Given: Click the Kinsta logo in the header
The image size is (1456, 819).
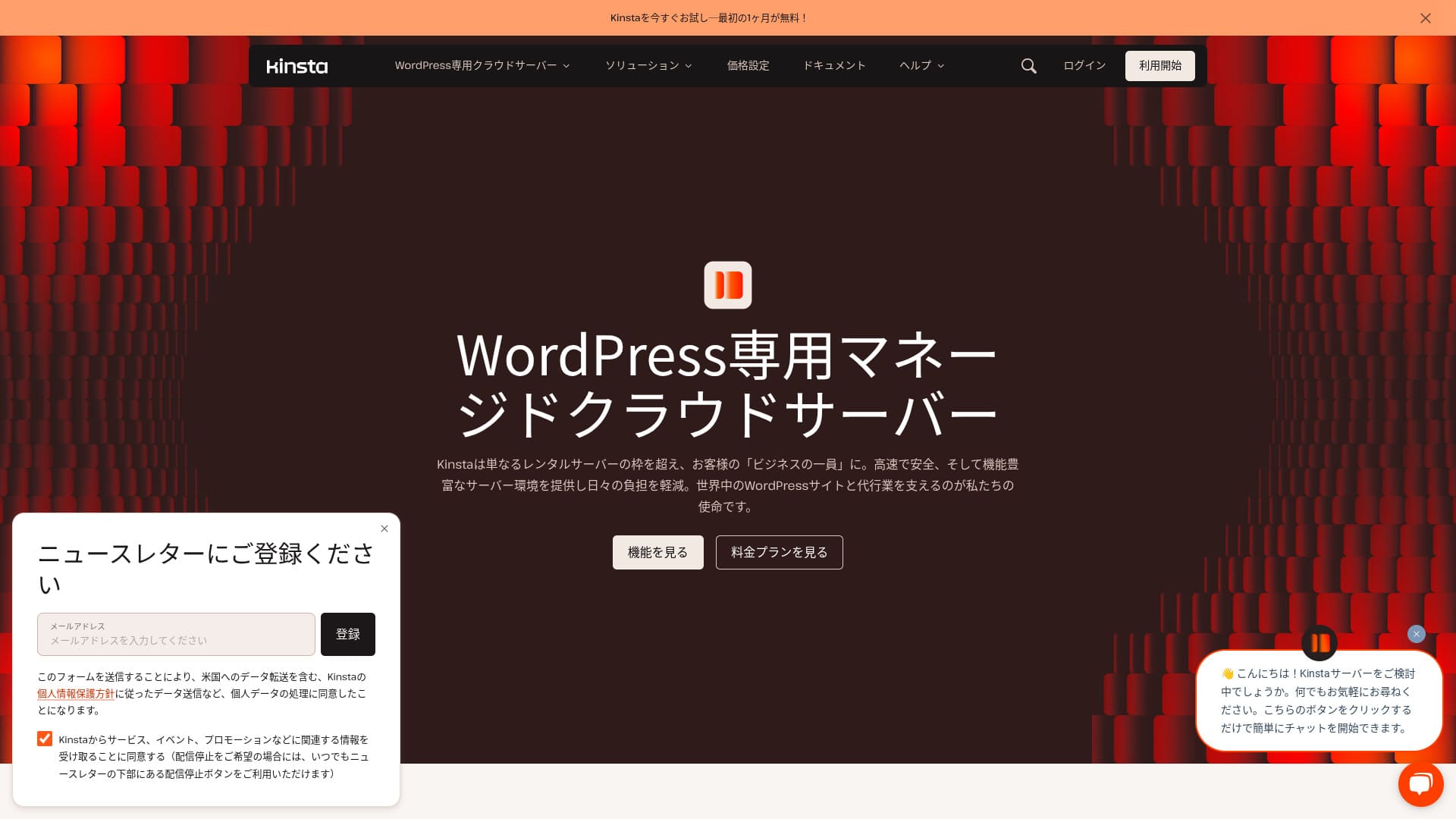Looking at the screenshot, I should [x=297, y=66].
